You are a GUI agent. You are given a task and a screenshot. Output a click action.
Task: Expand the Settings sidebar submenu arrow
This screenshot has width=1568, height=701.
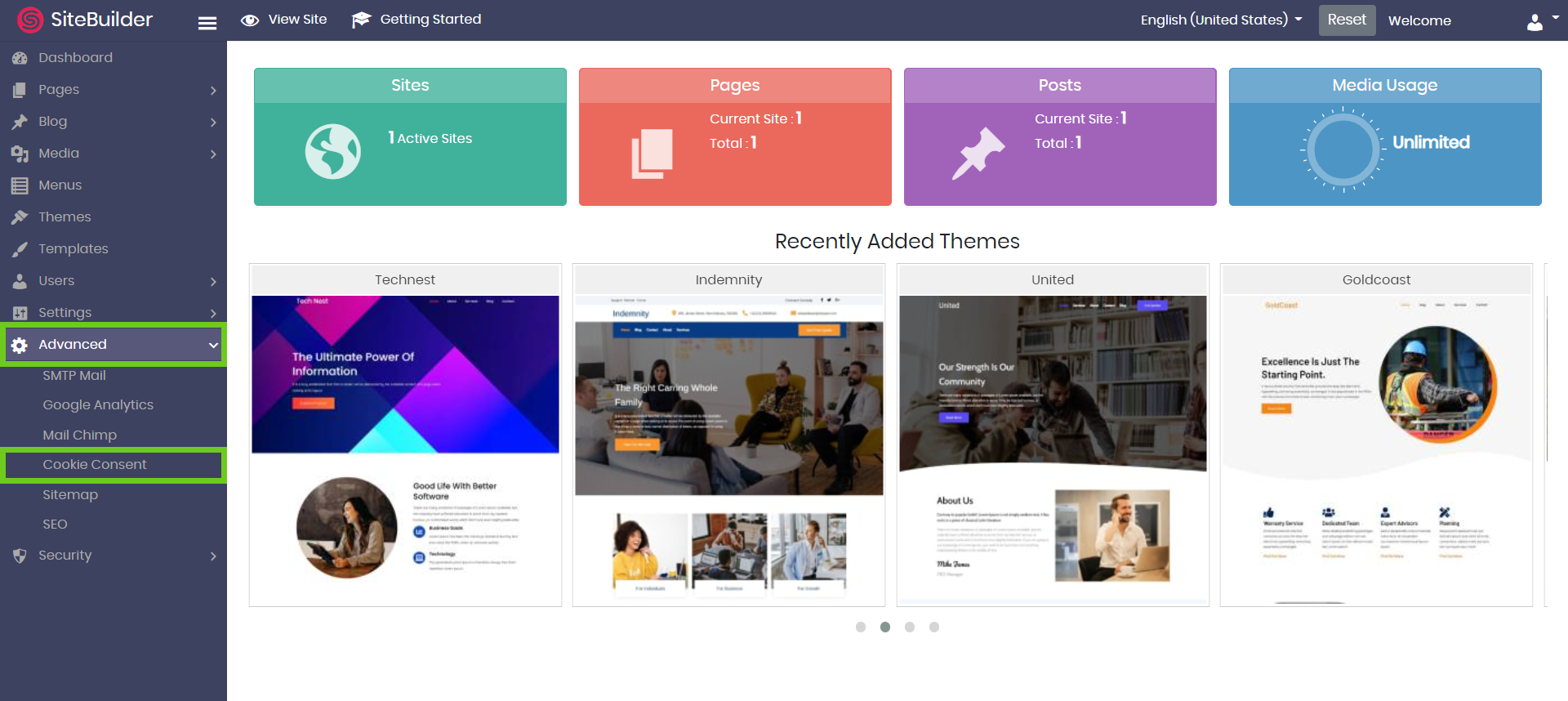click(213, 313)
